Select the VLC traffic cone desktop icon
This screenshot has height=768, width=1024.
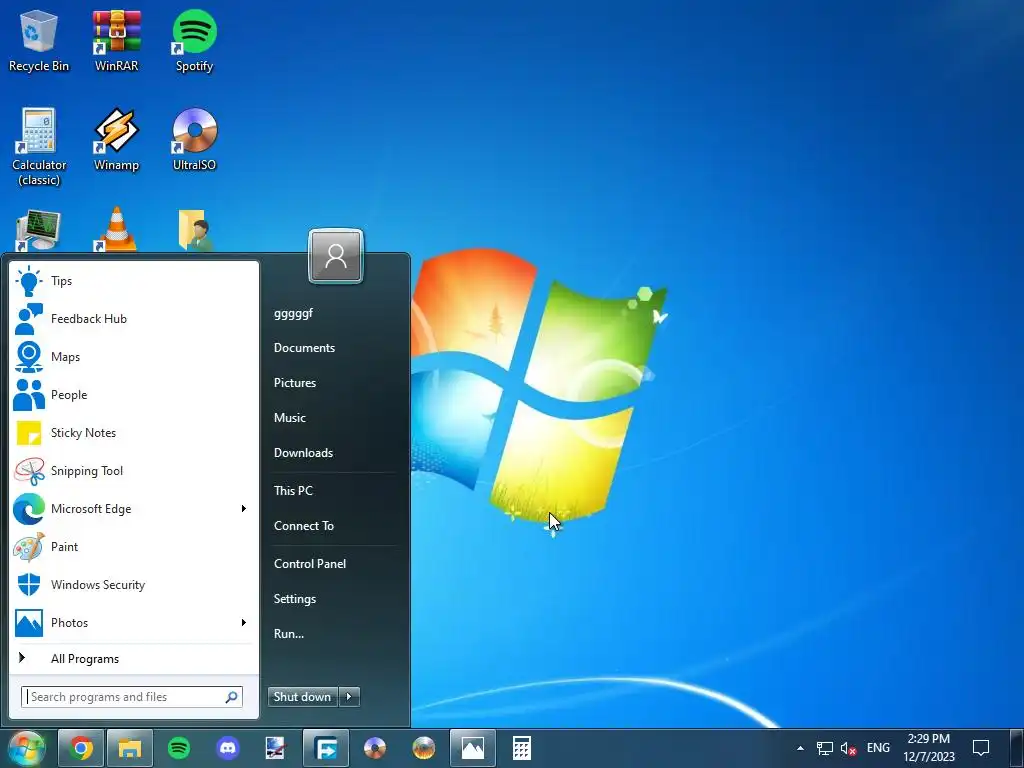pyautogui.click(x=116, y=230)
